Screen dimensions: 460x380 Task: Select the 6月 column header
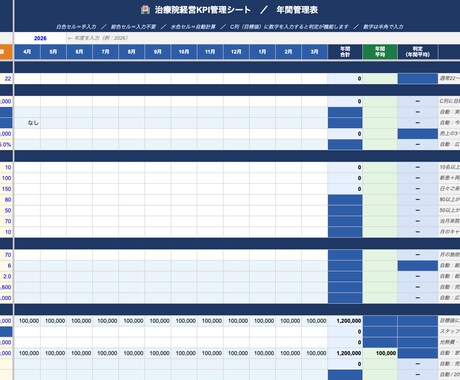(79, 52)
